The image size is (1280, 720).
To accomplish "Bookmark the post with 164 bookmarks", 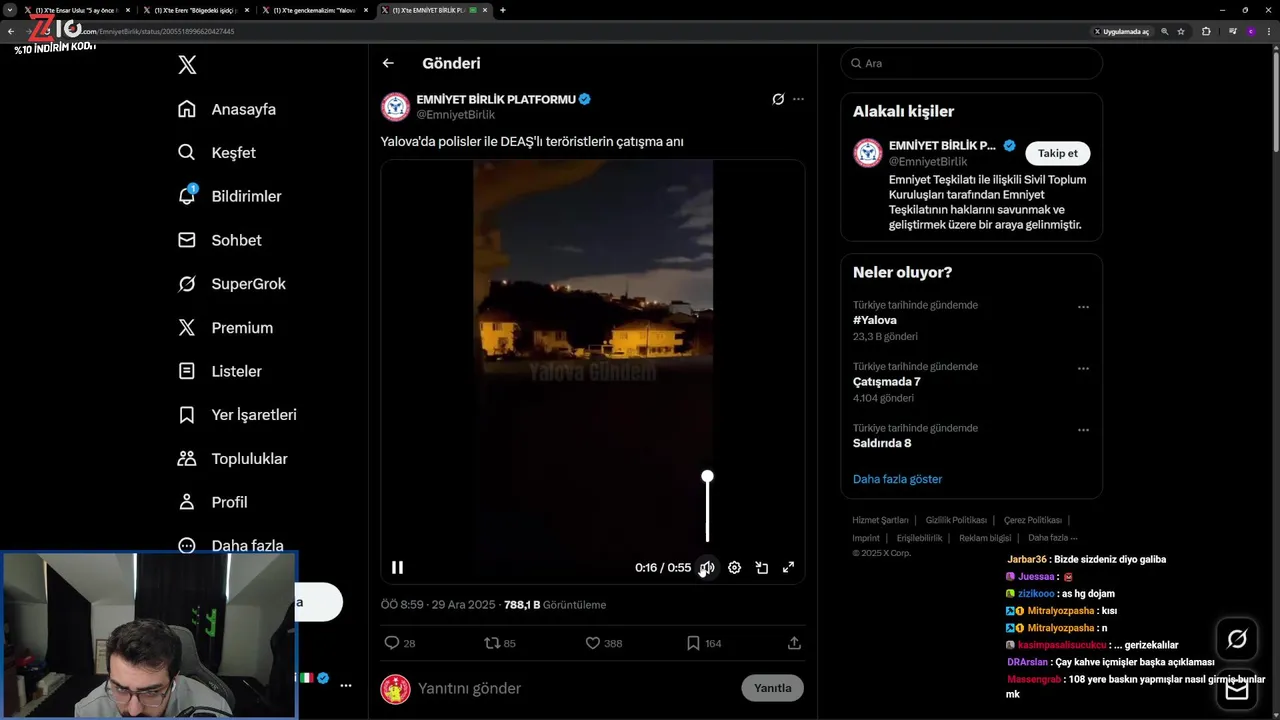I will 704,643.
